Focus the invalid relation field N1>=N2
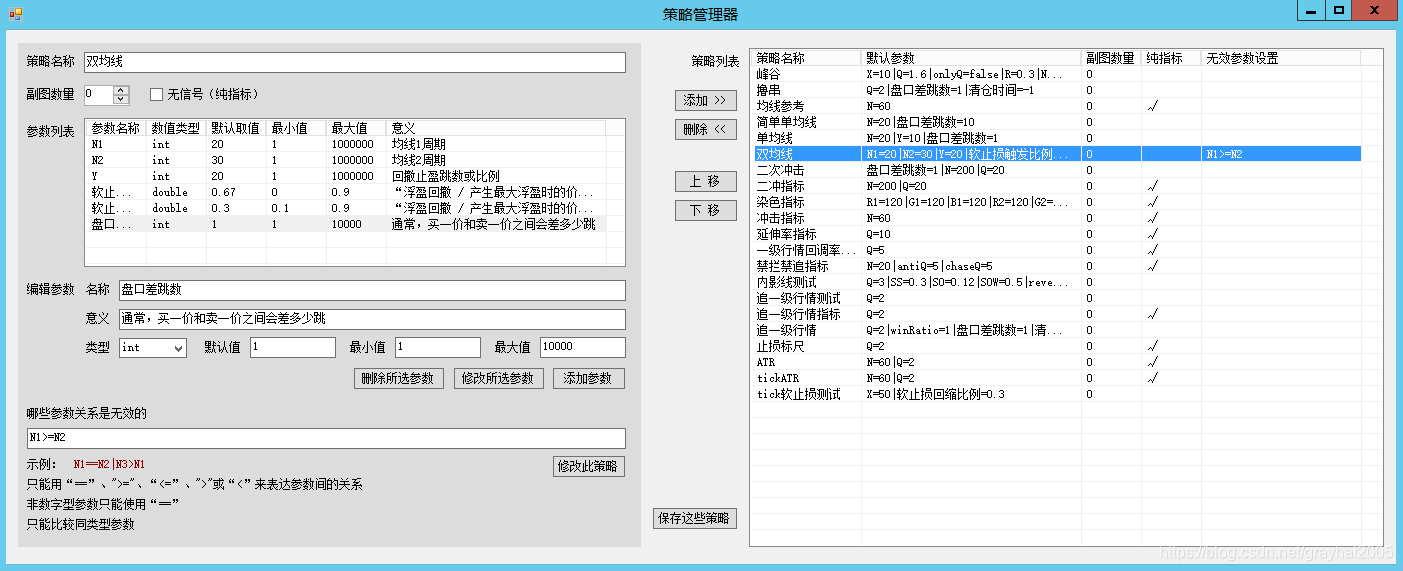 (x=326, y=438)
